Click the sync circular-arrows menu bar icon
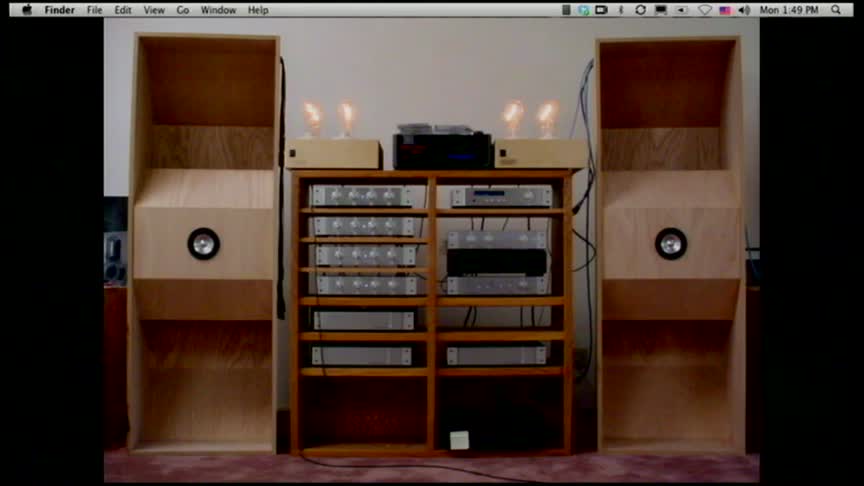The image size is (864, 486). tap(640, 10)
